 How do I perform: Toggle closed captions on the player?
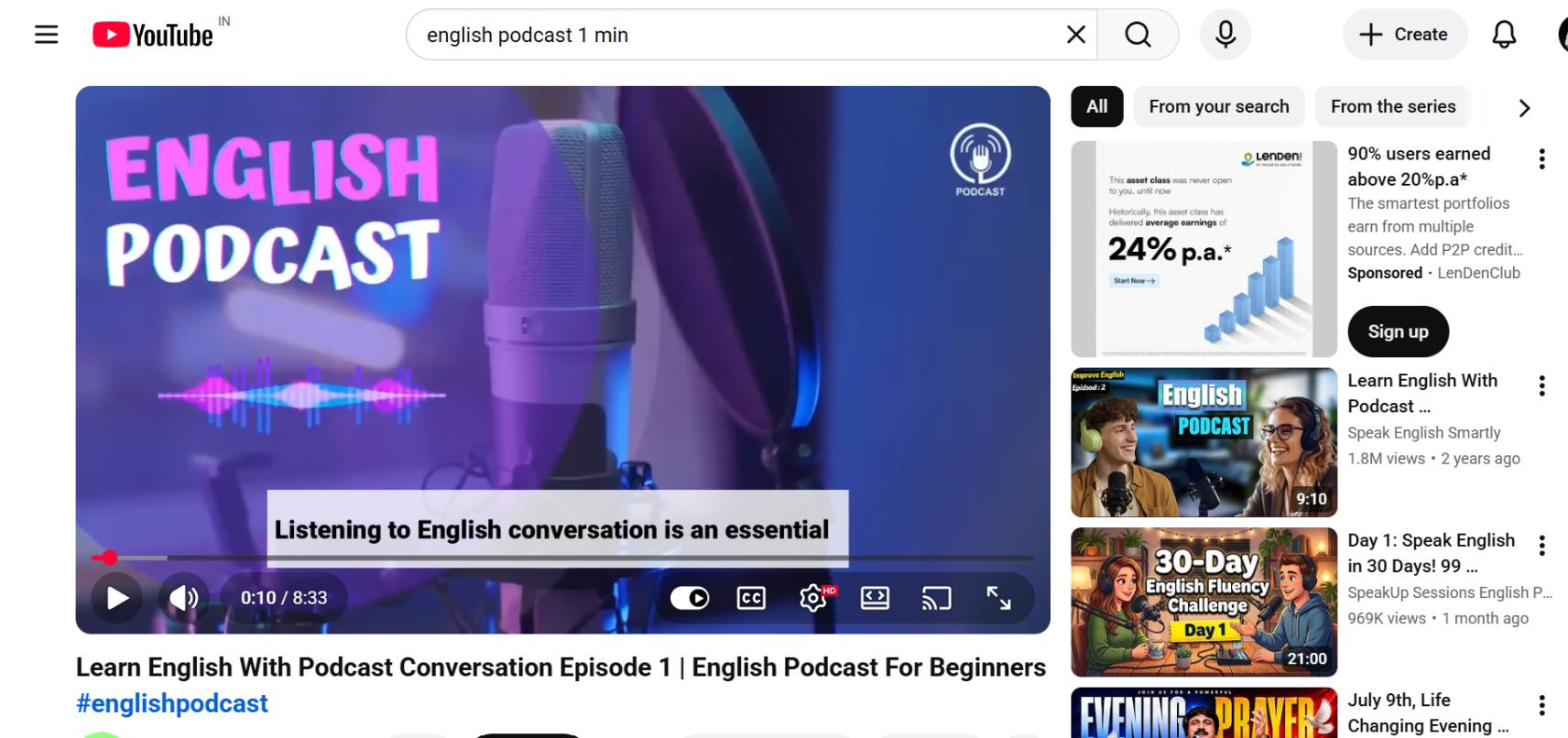click(751, 598)
